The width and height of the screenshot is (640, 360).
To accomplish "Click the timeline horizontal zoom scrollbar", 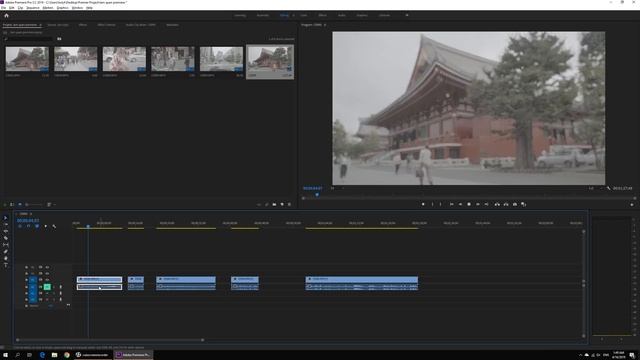I will (110, 340).
